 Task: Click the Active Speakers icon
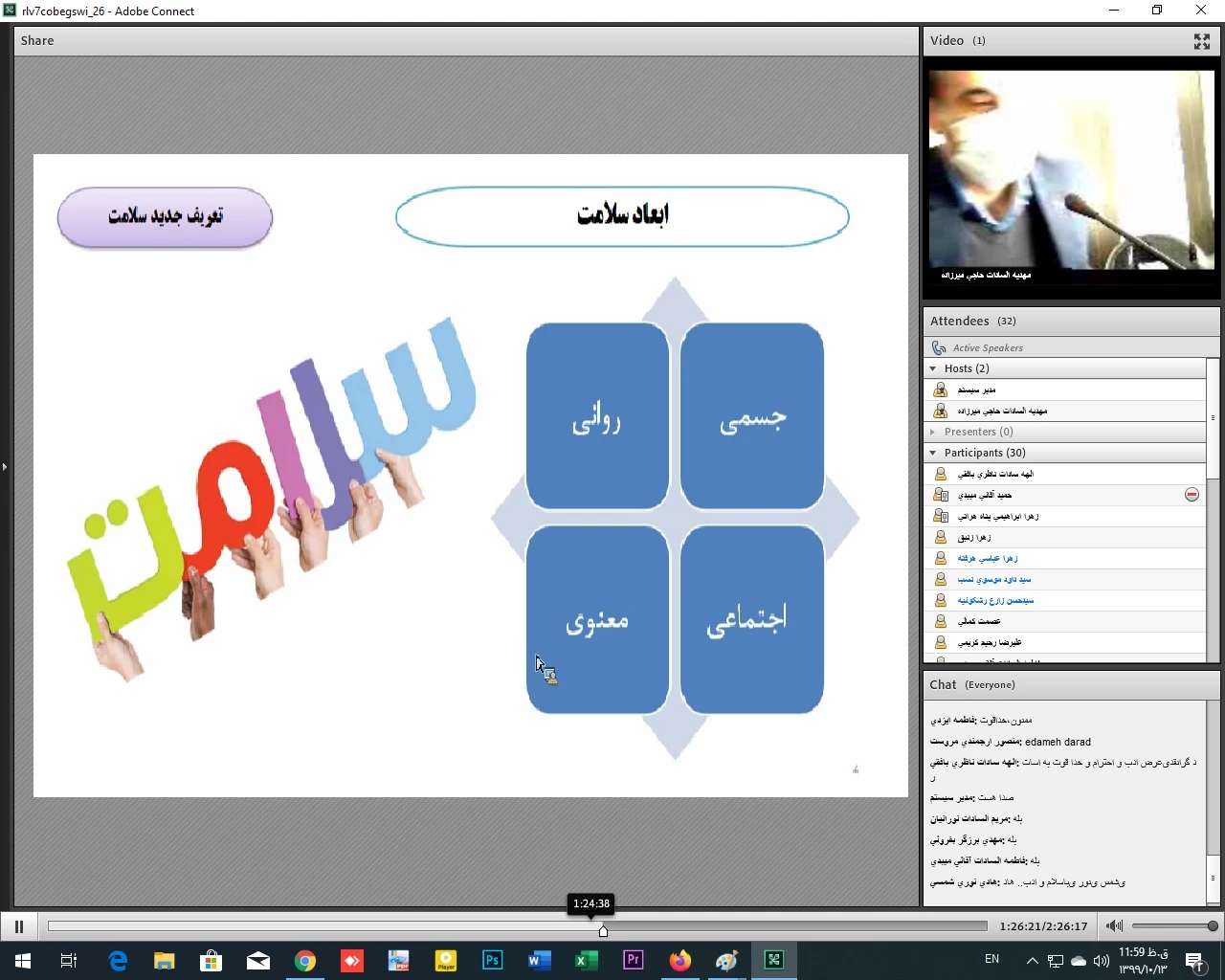pos(939,347)
